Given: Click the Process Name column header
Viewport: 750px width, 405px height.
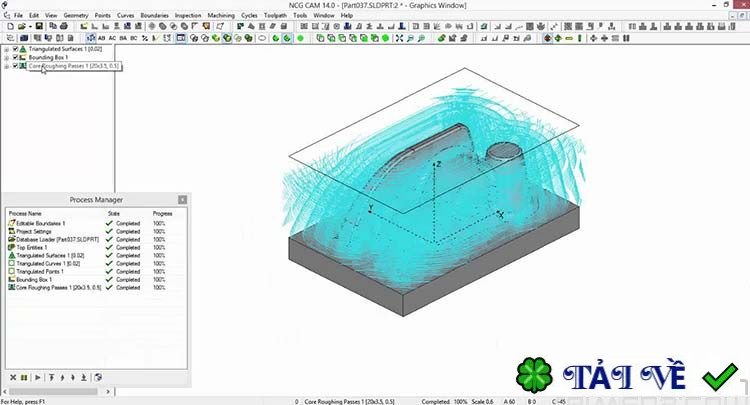Looking at the screenshot, I should pos(25,213).
